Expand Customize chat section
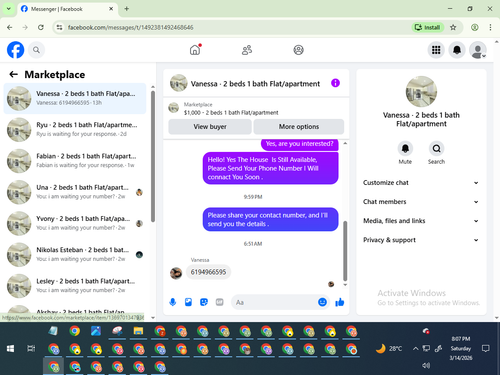 tap(421, 183)
